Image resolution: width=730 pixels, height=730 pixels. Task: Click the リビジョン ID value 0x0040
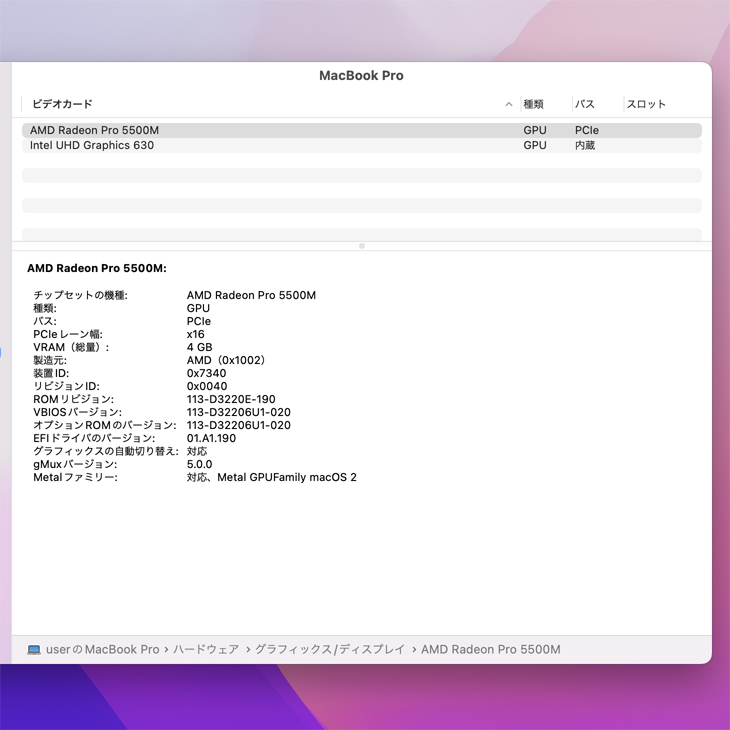click(x=207, y=386)
